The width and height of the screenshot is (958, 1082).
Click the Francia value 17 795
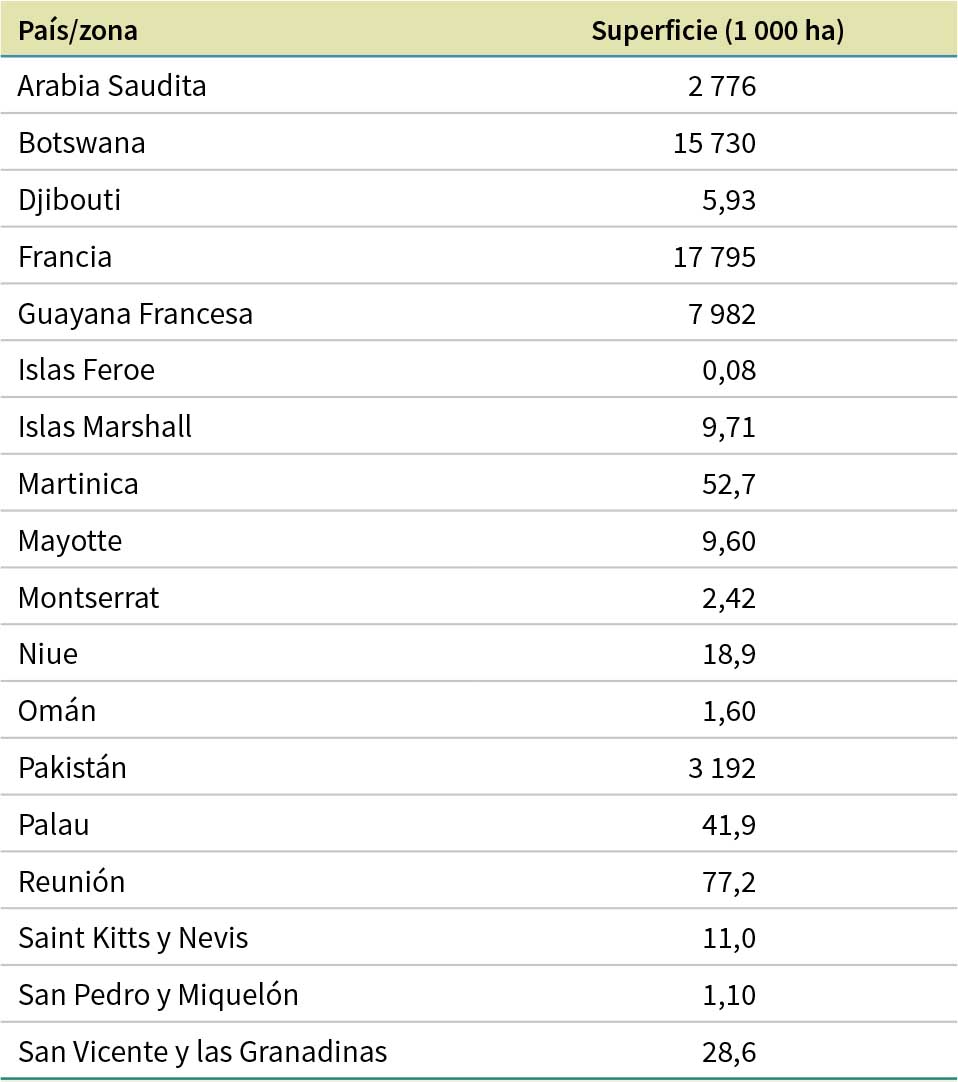pos(714,257)
